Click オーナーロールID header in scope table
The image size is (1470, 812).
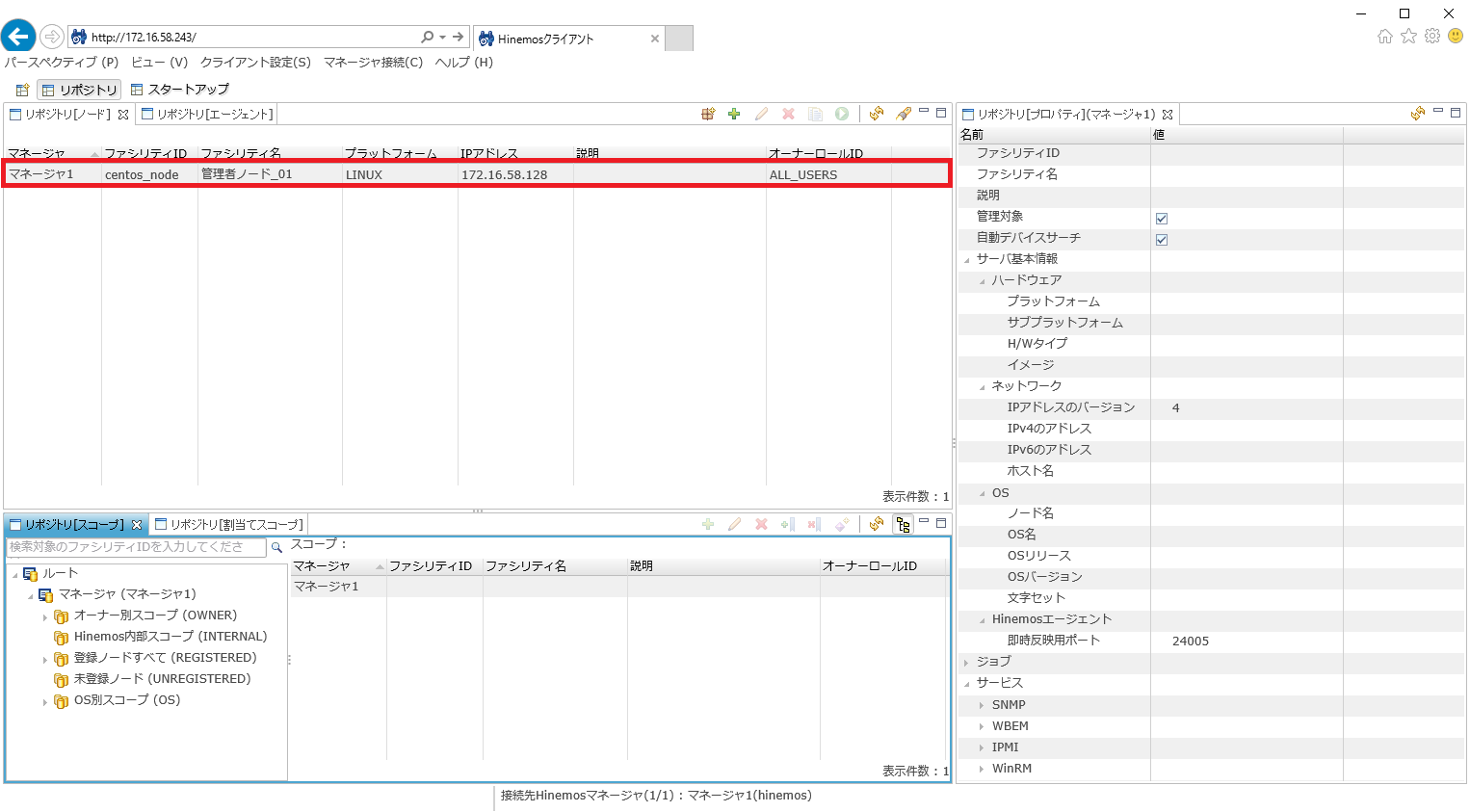point(883,566)
